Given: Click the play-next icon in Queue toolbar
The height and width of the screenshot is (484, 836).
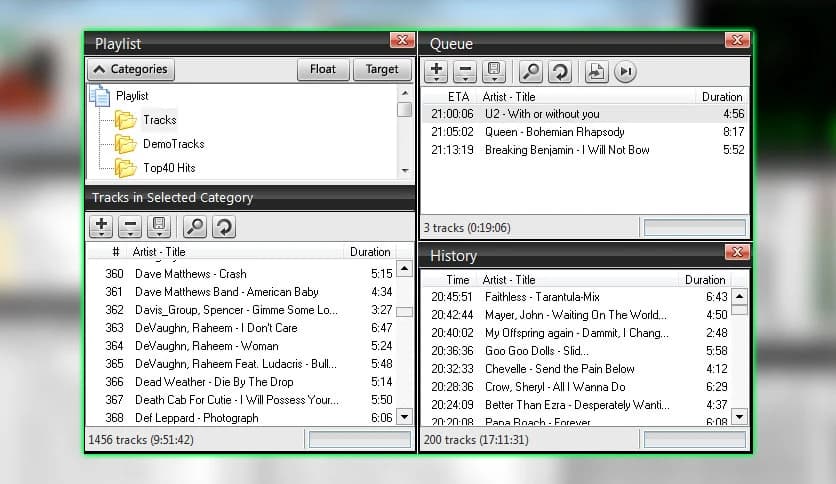Looking at the screenshot, I should coord(625,71).
